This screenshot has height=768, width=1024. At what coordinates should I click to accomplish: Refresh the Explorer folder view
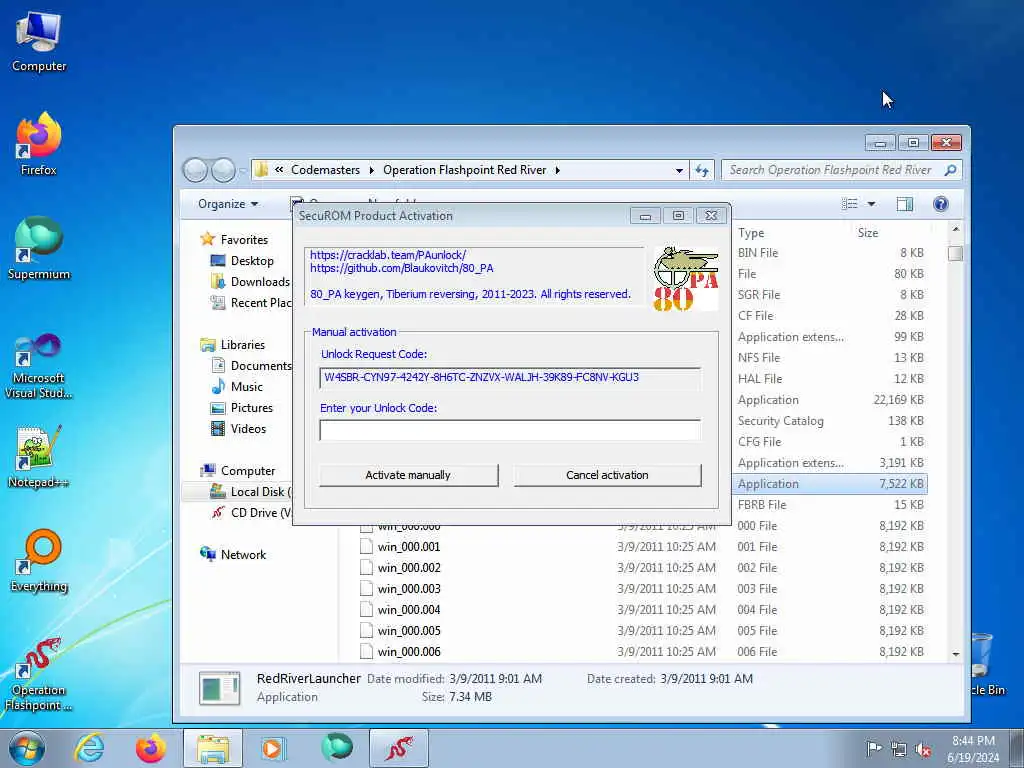click(702, 170)
